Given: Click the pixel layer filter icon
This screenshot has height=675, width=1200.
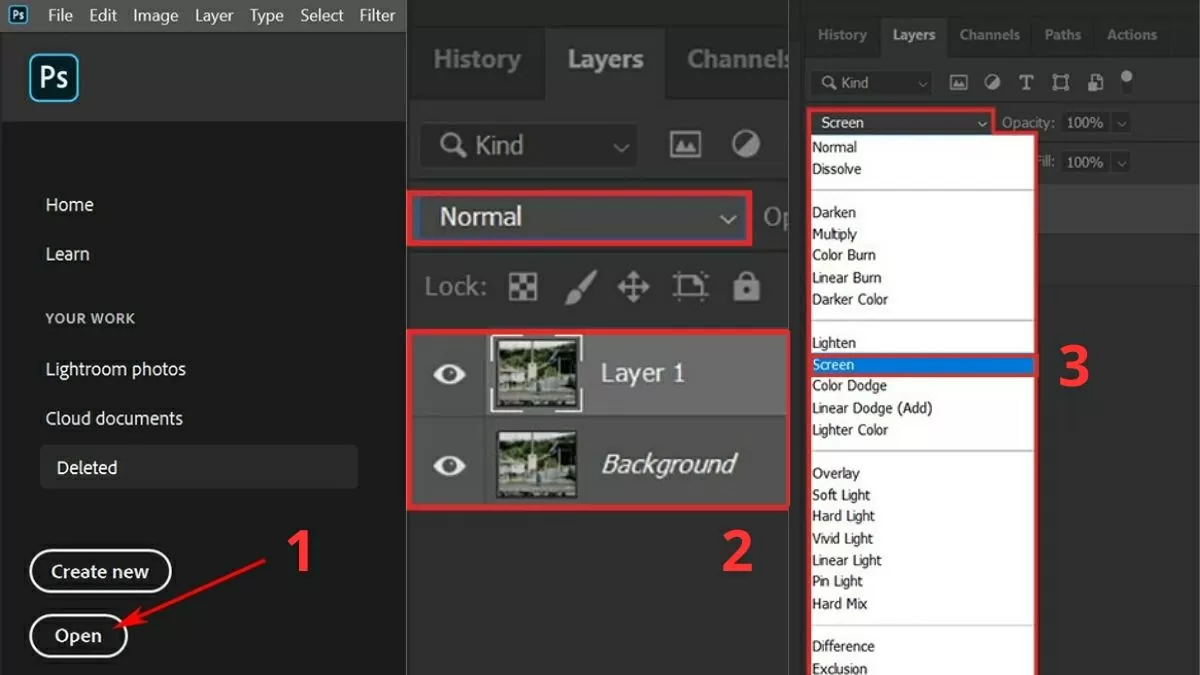Looking at the screenshot, I should pos(958,82).
